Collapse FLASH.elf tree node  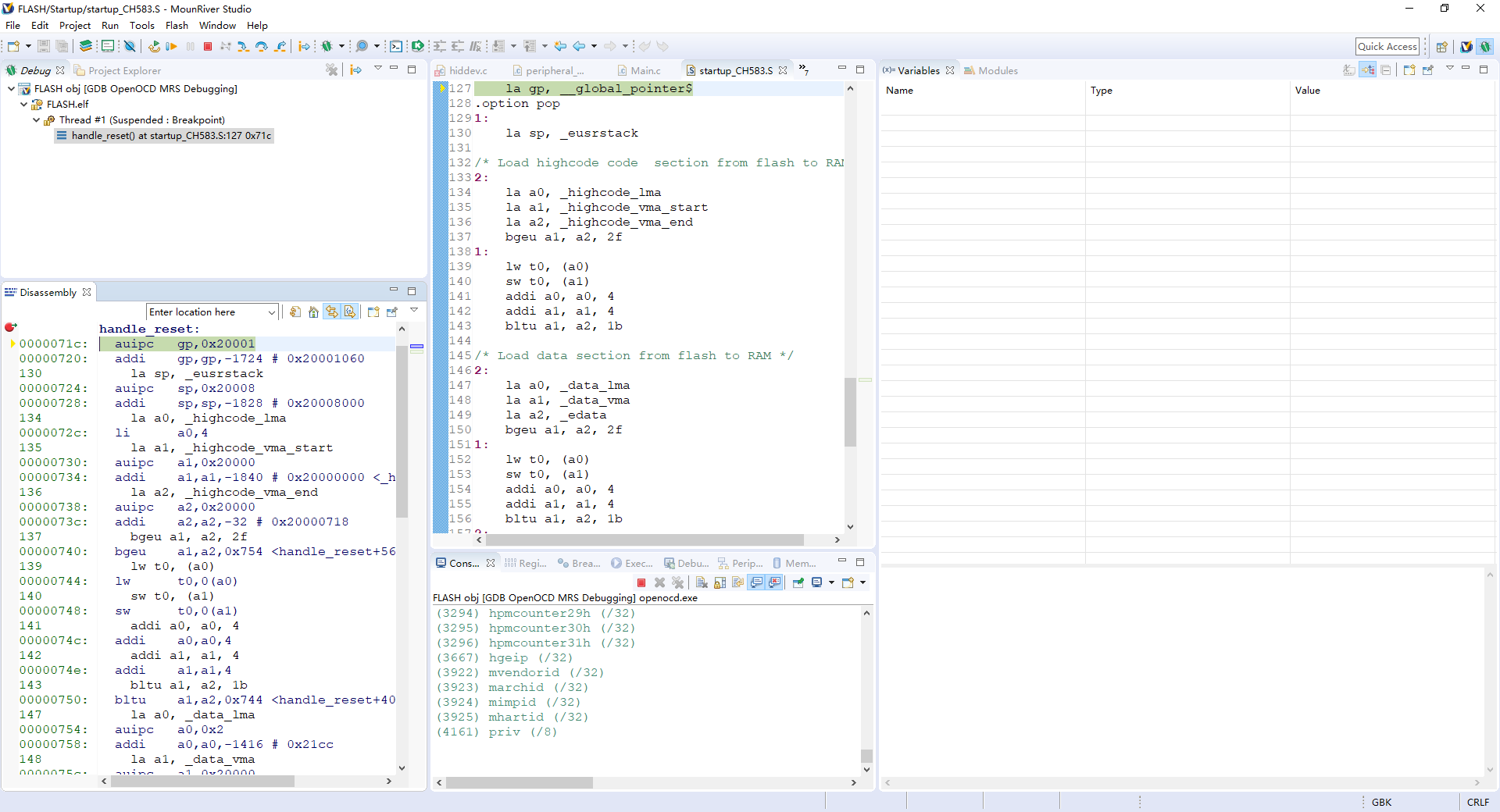click(23, 104)
